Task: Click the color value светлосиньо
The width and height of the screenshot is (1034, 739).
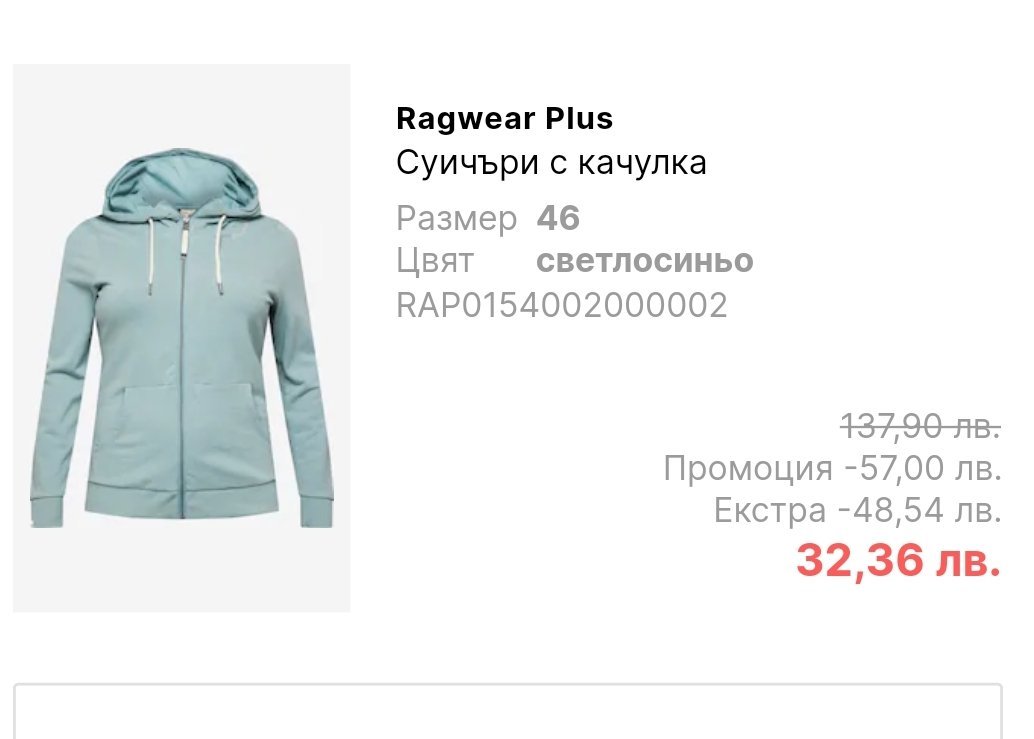Action: (644, 261)
